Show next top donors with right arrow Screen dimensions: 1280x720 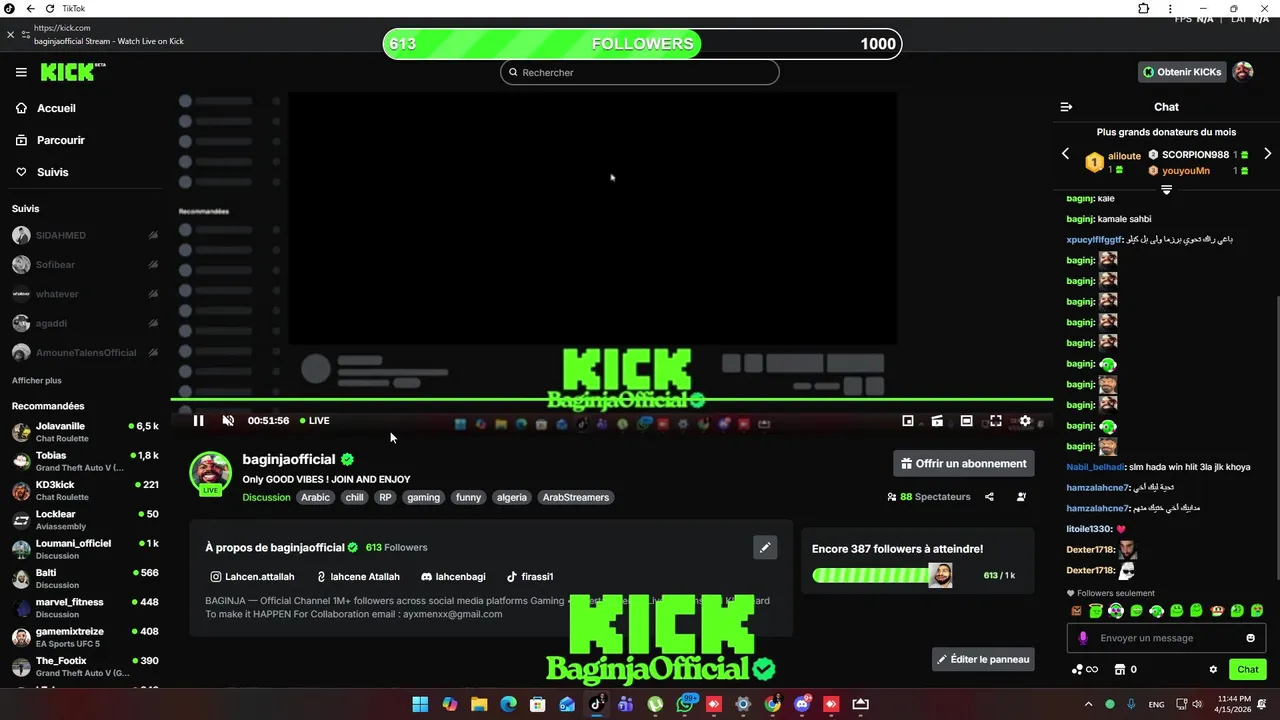(x=1267, y=154)
